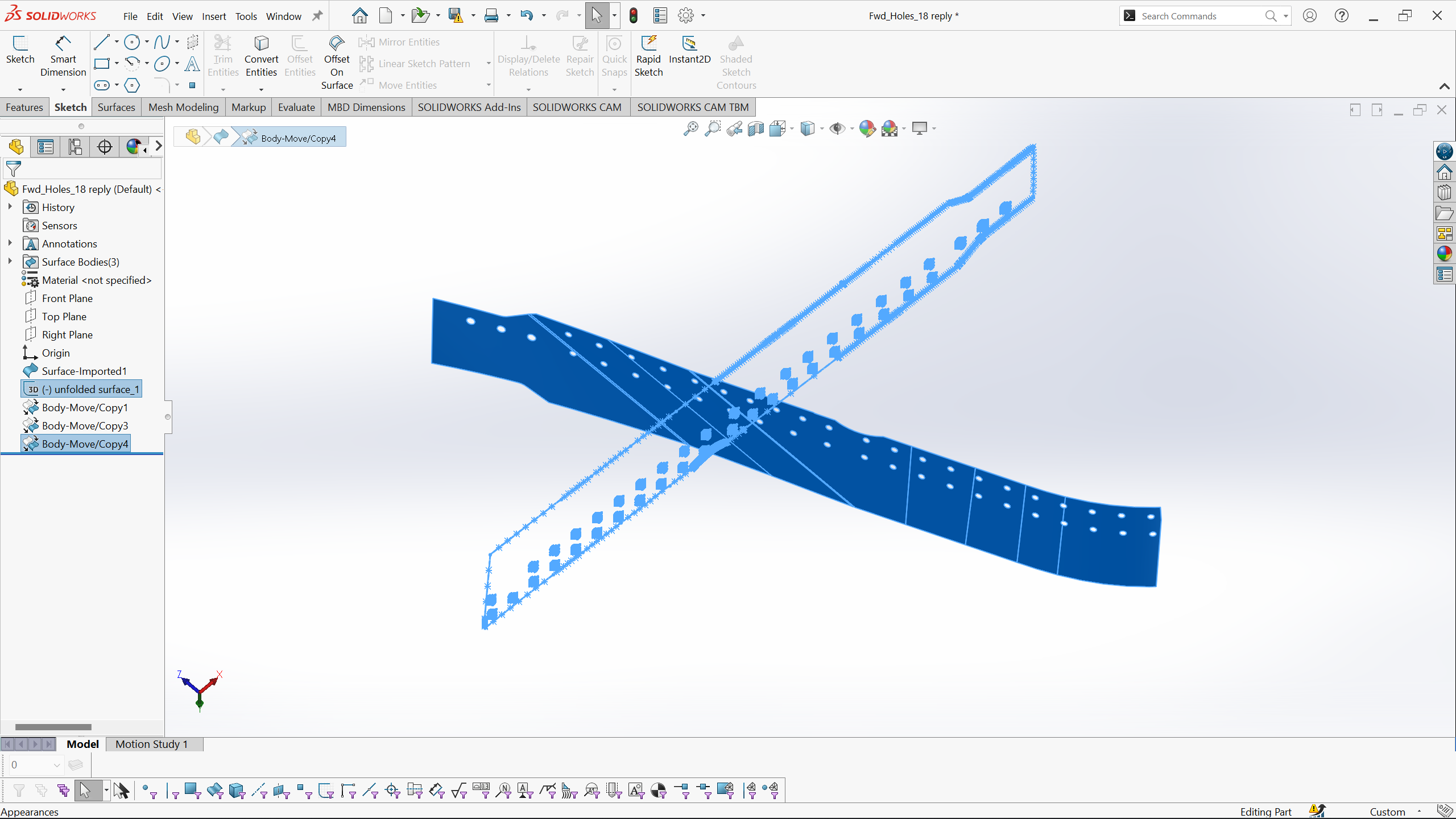This screenshot has width=1456, height=819.
Task: Open the Convert Entities tool
Action: pyautogui.click(x=260, y=54)
